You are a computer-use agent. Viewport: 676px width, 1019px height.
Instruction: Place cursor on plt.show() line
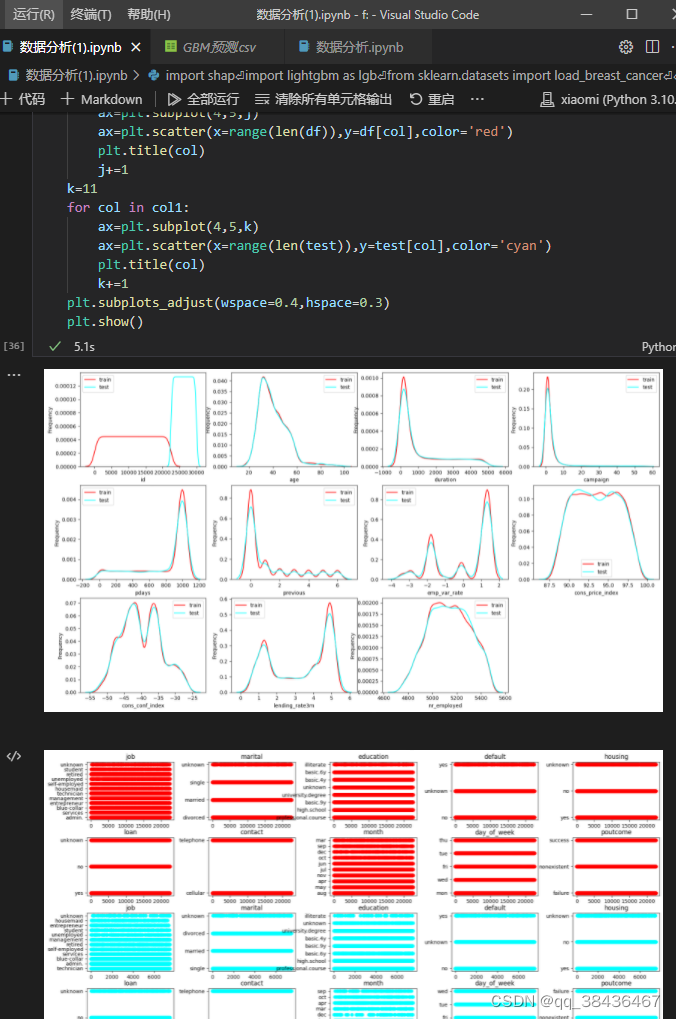[105, 322]
